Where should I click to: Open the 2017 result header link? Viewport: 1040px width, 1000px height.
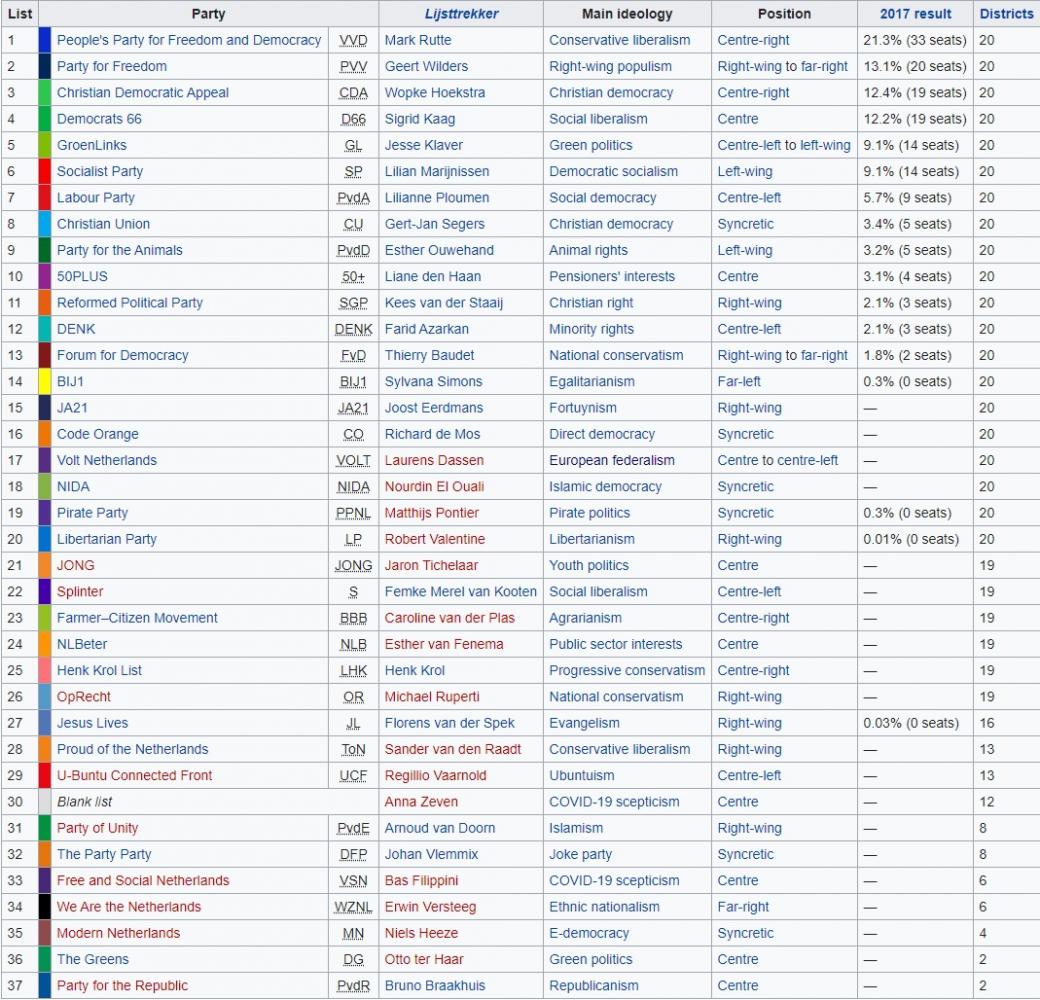point(915,14)
